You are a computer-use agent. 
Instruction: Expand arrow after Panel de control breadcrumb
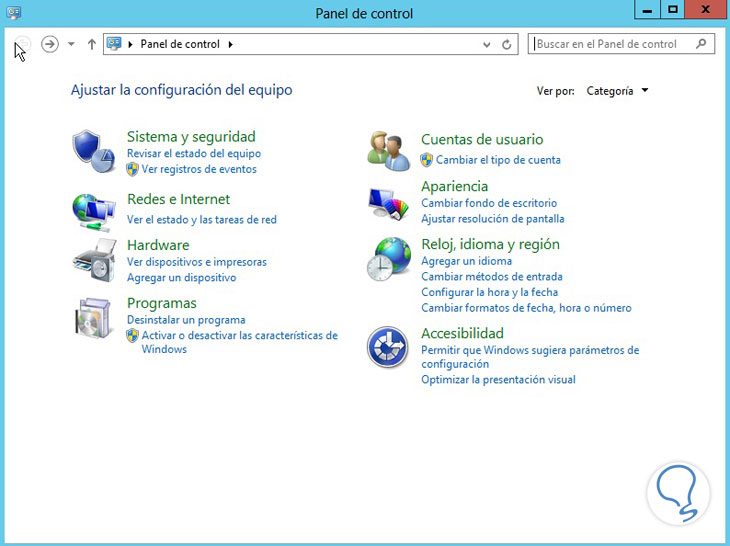tap(230, 44)
